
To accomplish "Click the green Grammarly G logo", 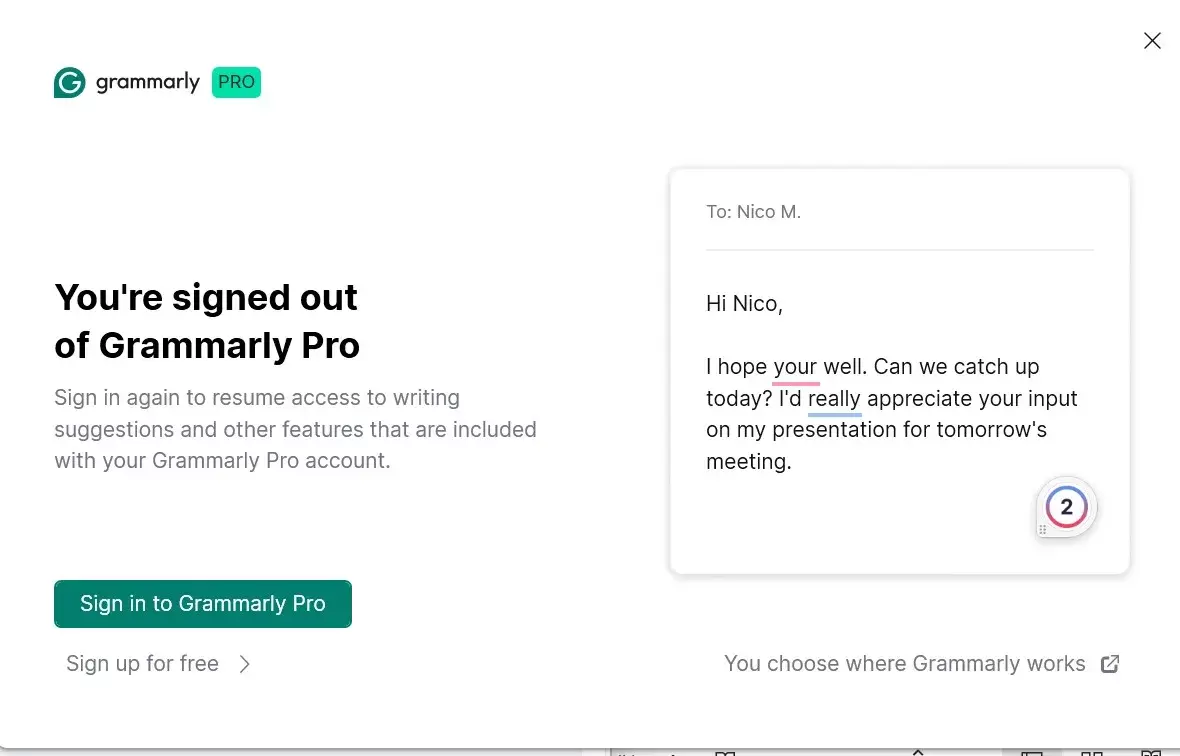I will coord(69,83).
